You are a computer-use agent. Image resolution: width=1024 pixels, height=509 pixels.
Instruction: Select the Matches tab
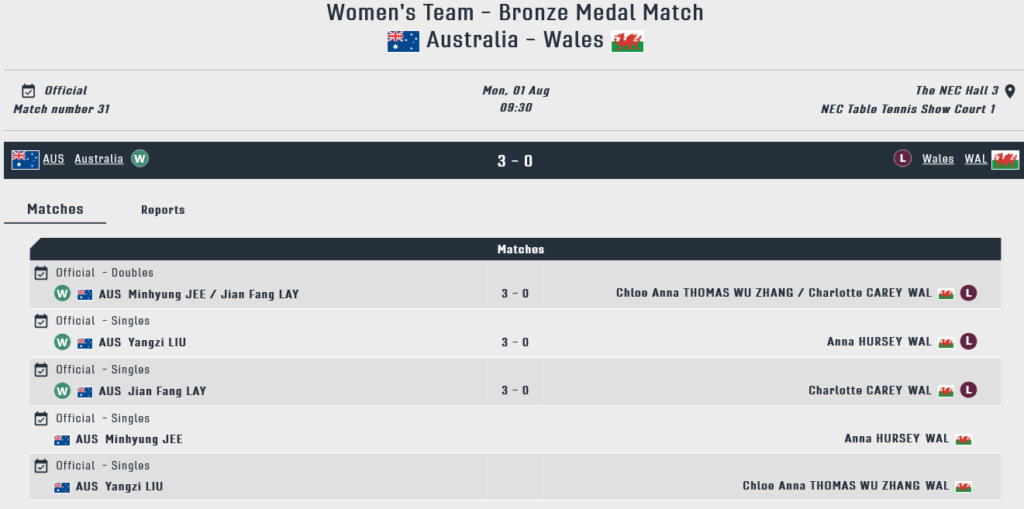[55, 210]
